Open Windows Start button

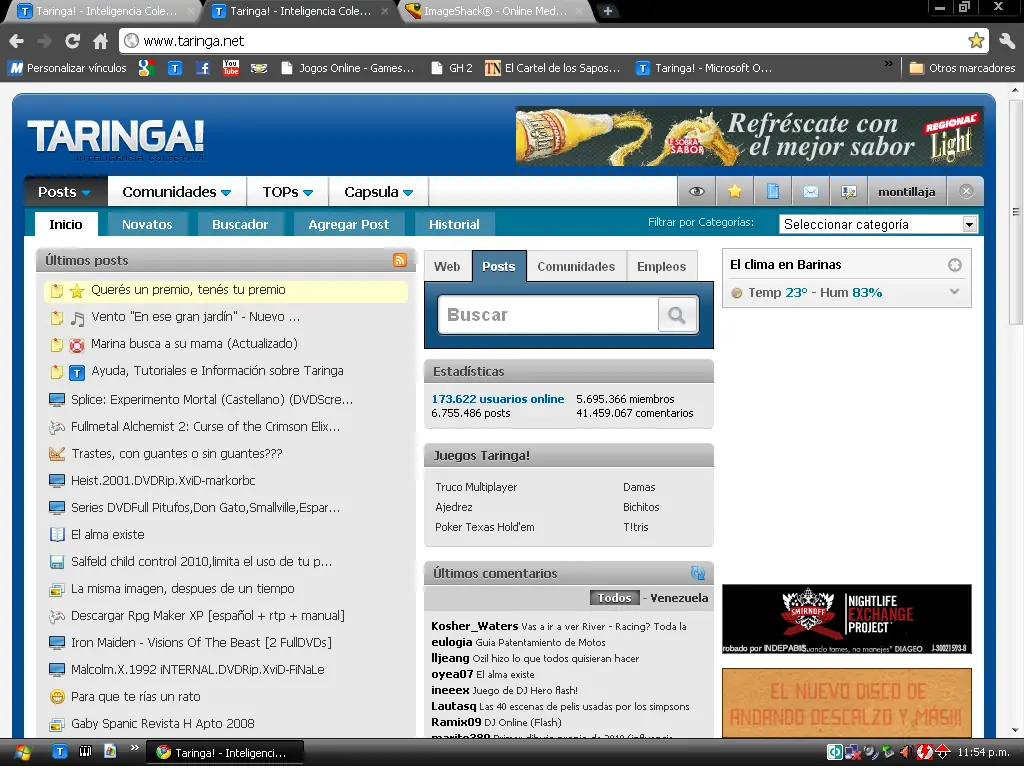(22, 752)
